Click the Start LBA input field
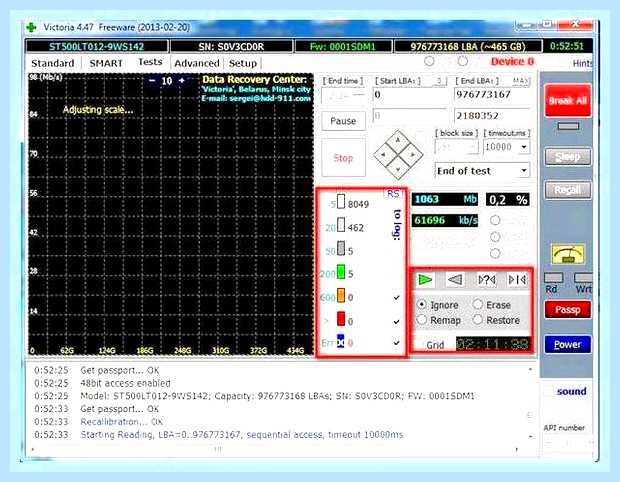Viewport: 620px width, 482px height. [x=410, y=95]
